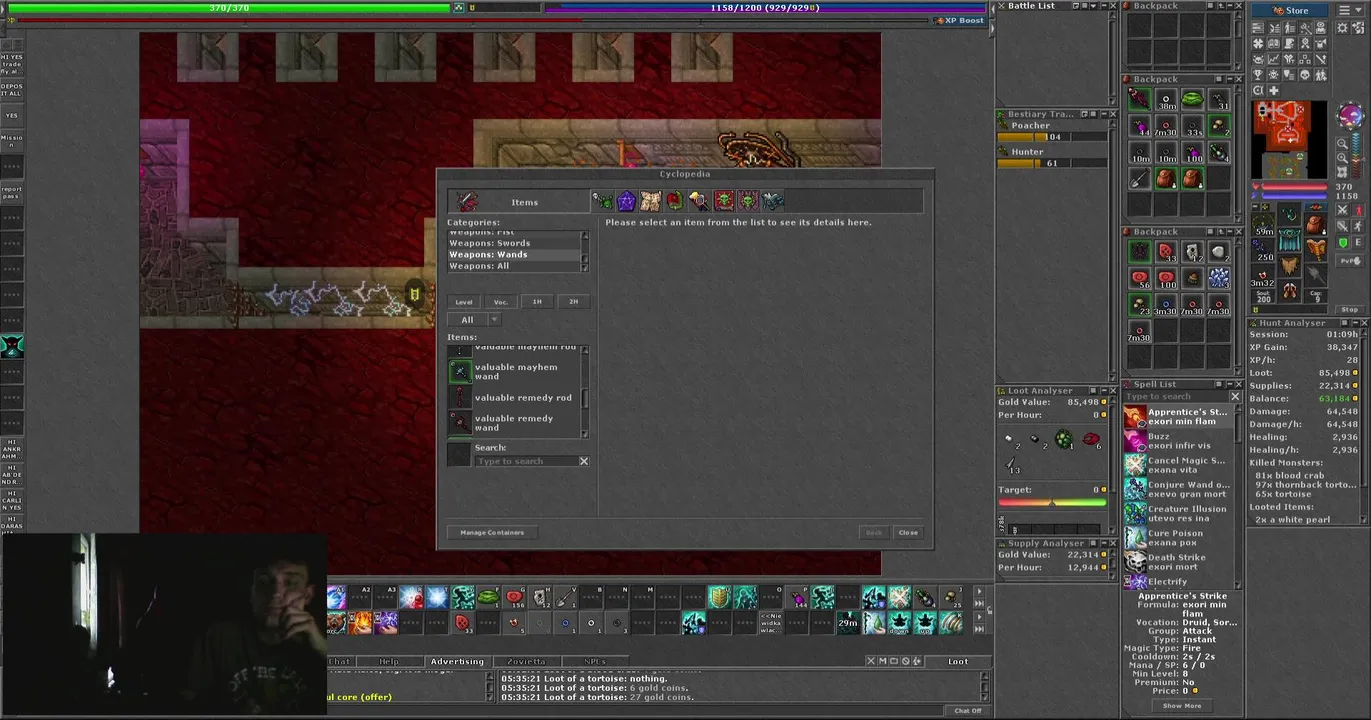Open the Charms tab with purple pentagram icon

(x=626, y=202)
